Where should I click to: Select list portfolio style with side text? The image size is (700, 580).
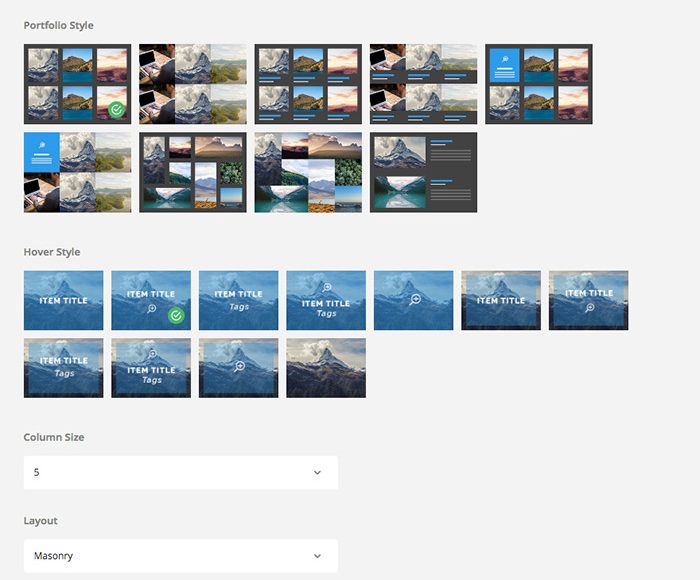(x=423, y=172)
